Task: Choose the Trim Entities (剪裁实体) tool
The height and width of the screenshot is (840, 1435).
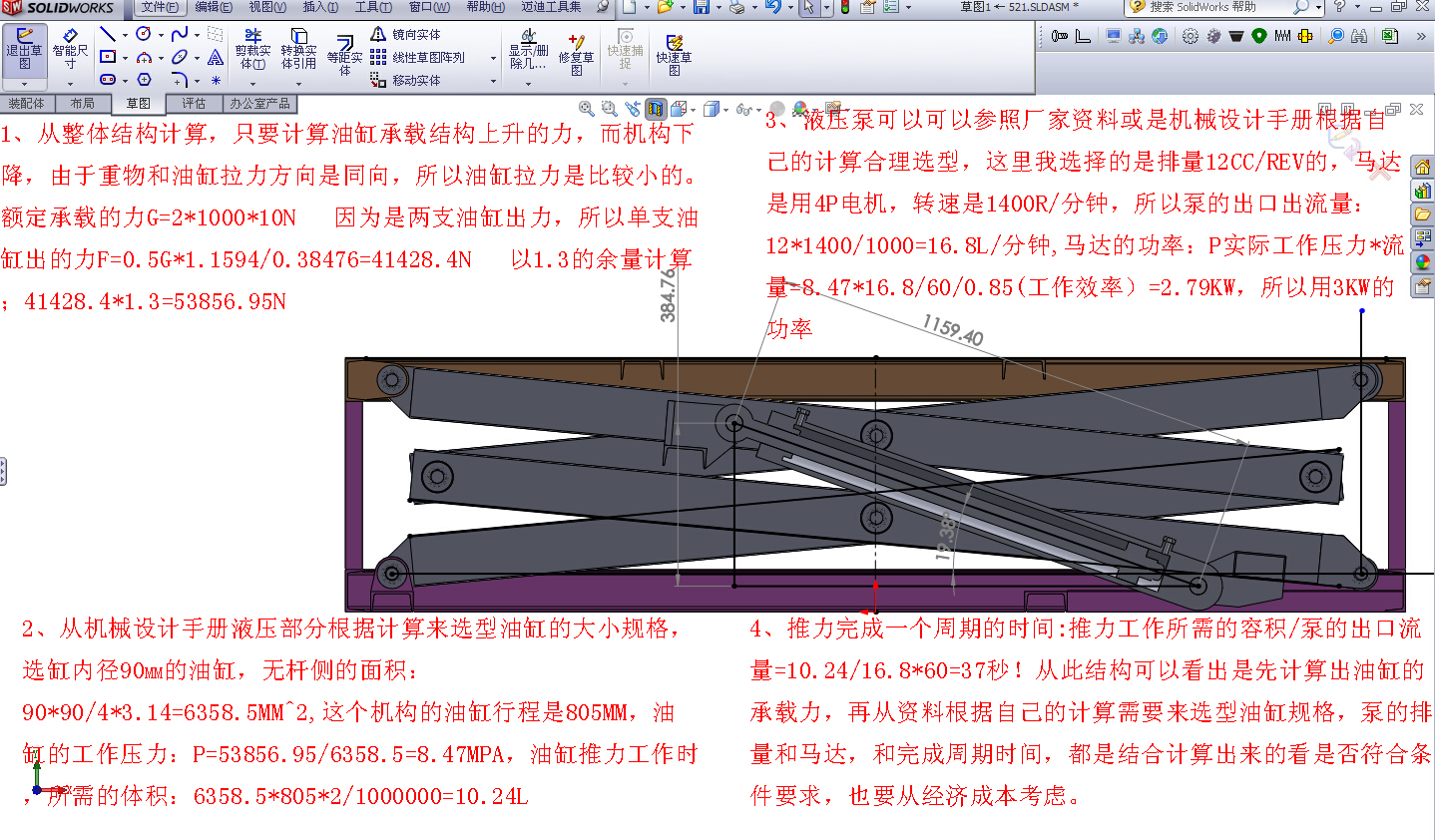Action: 252,50
